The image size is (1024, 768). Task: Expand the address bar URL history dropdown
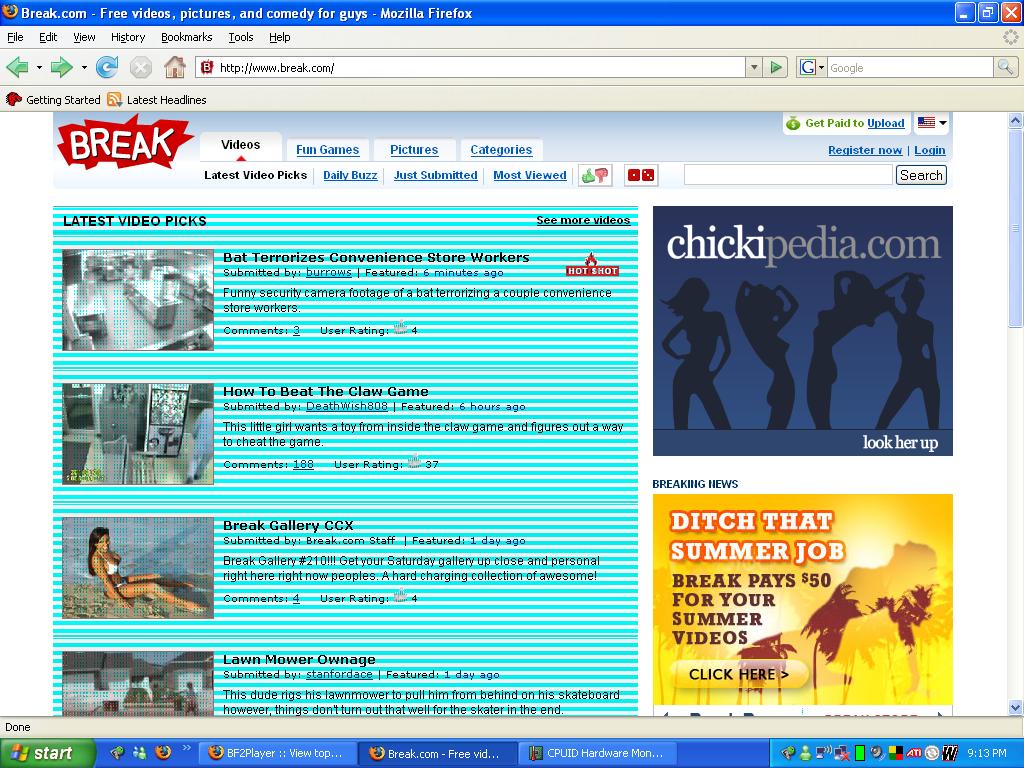coord(754,67)
